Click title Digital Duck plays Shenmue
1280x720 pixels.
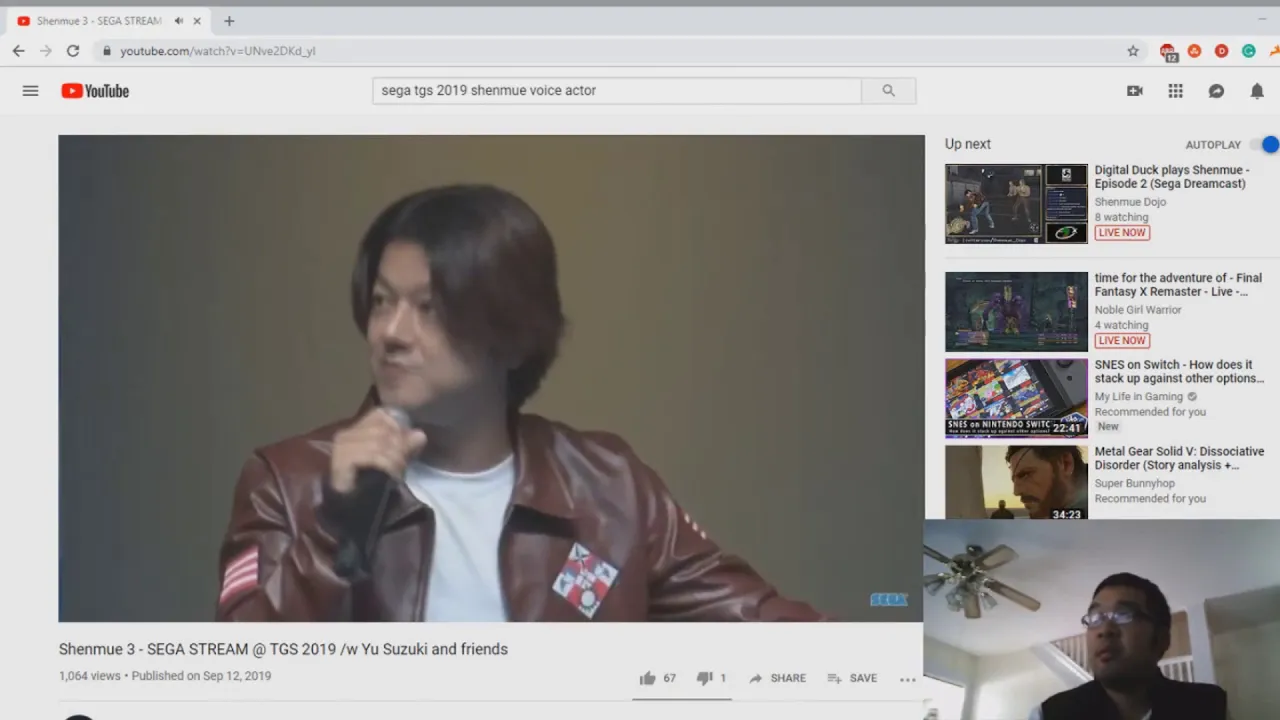(x=1172, y=177)
